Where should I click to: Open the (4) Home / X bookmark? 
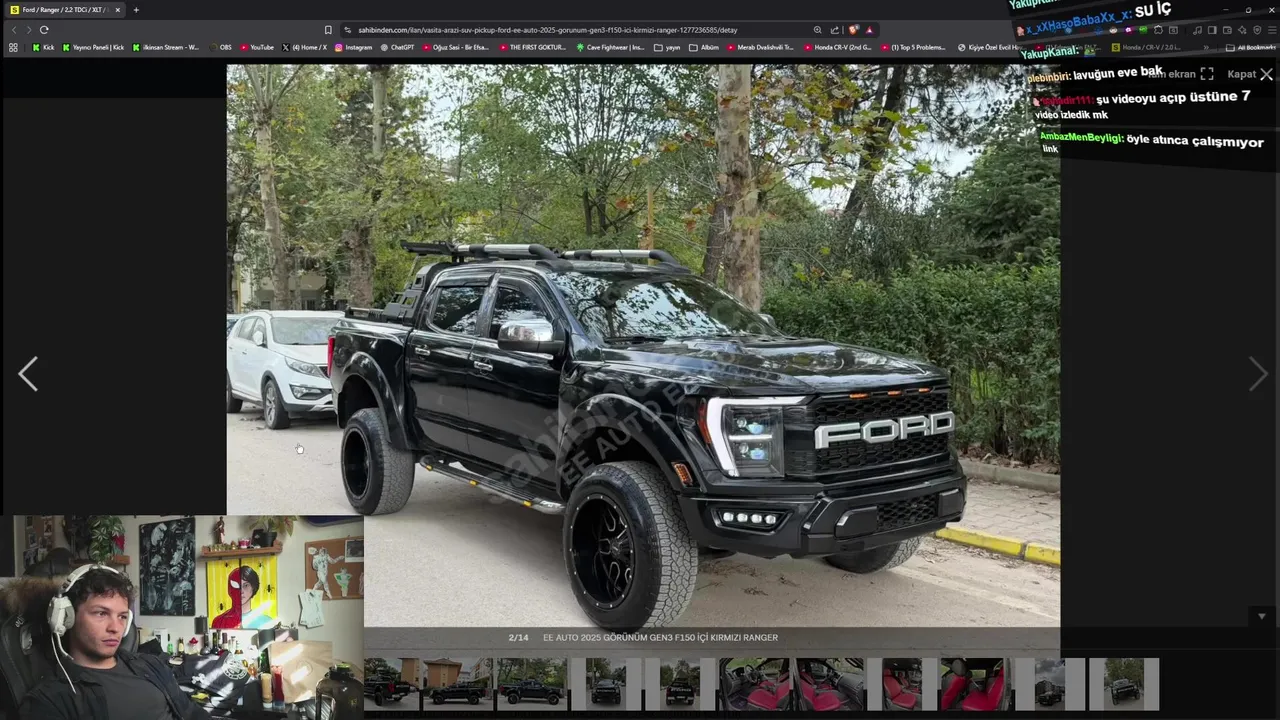click(305, 47)
